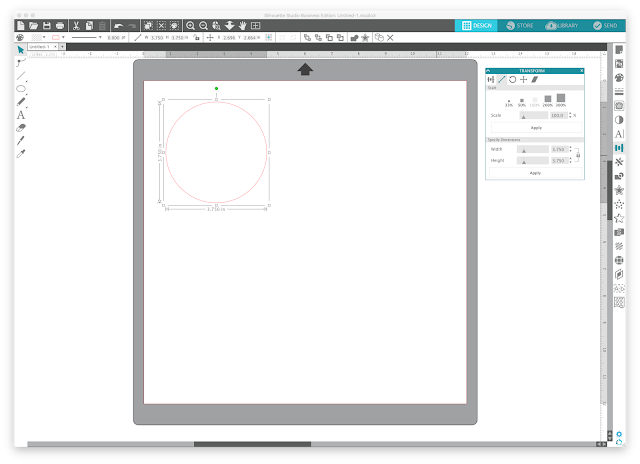
Task: Open the Page Setup panel icon
Action: coord(619,50)
